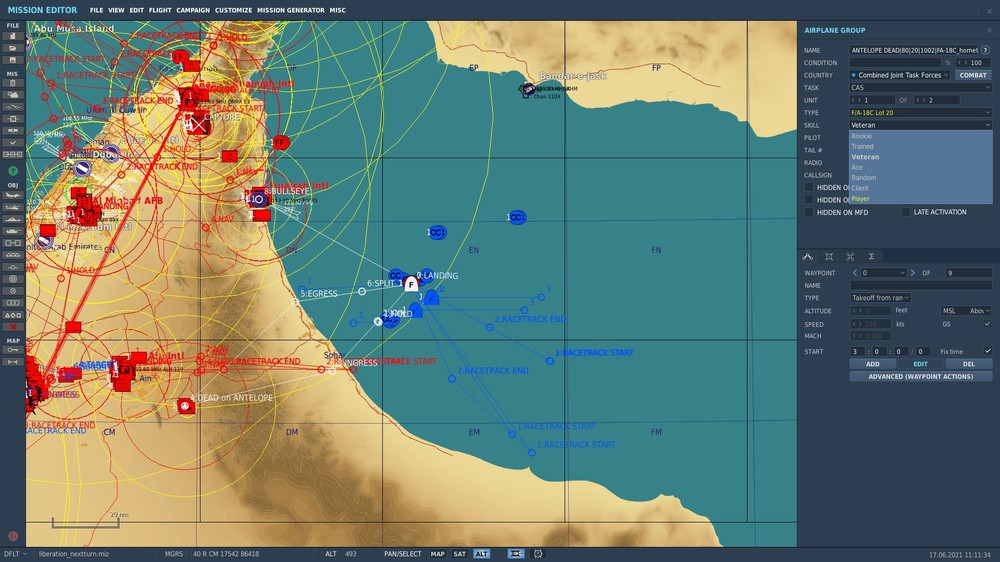Open the TASK dropdown showing CAS
The image size is (1000, 562).
pyautogui.click(x=920, y=87)
